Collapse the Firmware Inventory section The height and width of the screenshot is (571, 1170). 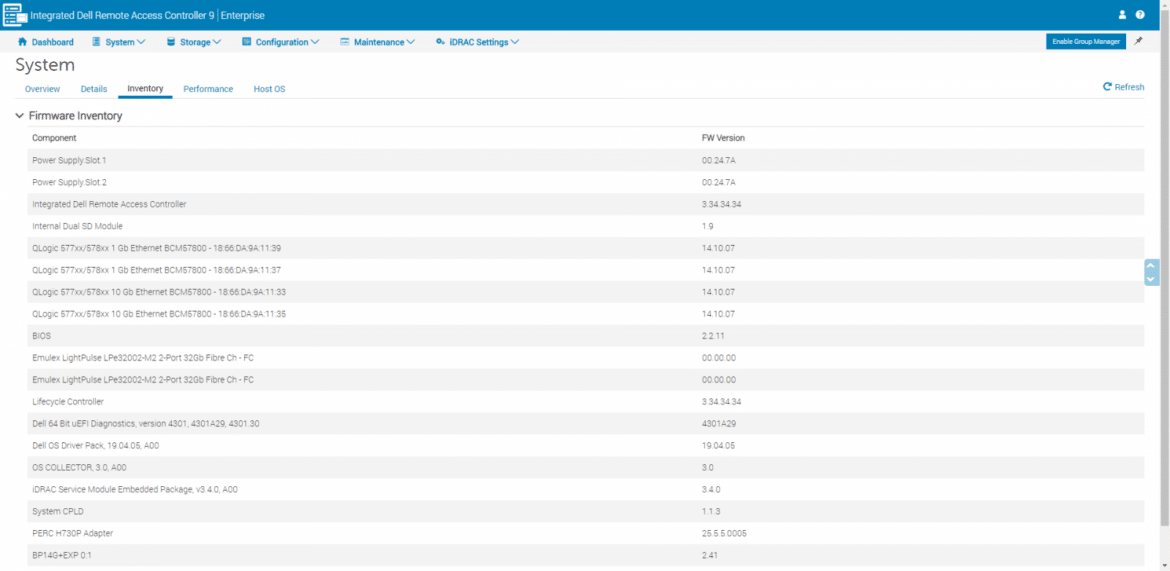tap(19, 116)
